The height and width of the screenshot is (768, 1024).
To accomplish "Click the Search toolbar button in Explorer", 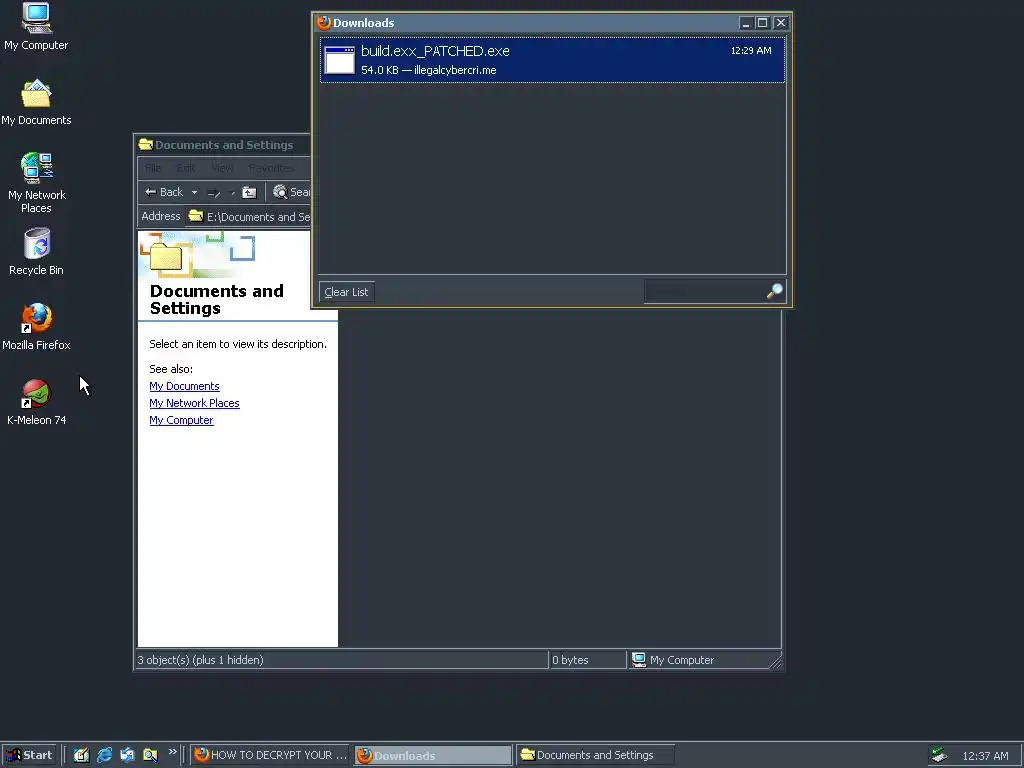I will (291, 192).
